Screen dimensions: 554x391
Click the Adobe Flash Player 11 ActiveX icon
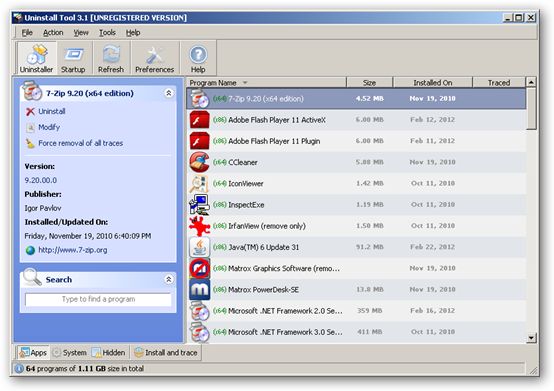pyautogui.click(x=200, y=120)
